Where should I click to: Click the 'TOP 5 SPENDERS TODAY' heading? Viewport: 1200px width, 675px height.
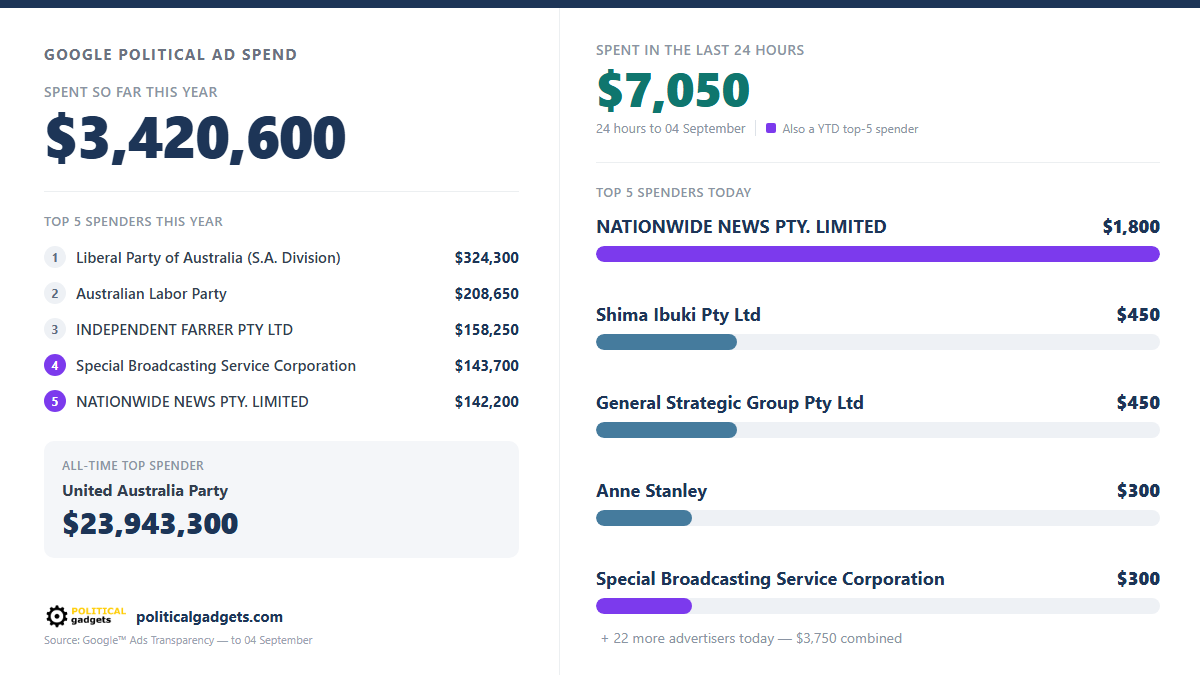674,193
